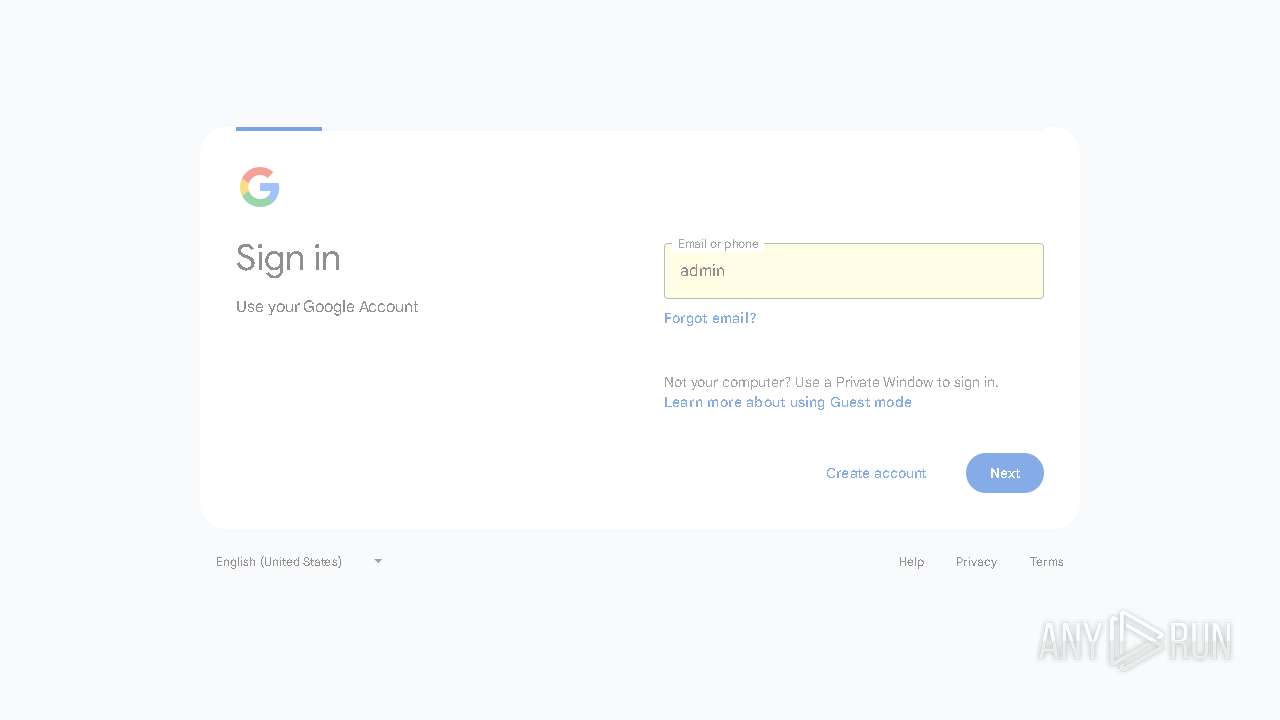
Task: Proceed with the Next button
Action: click(x=1005, y=473)
